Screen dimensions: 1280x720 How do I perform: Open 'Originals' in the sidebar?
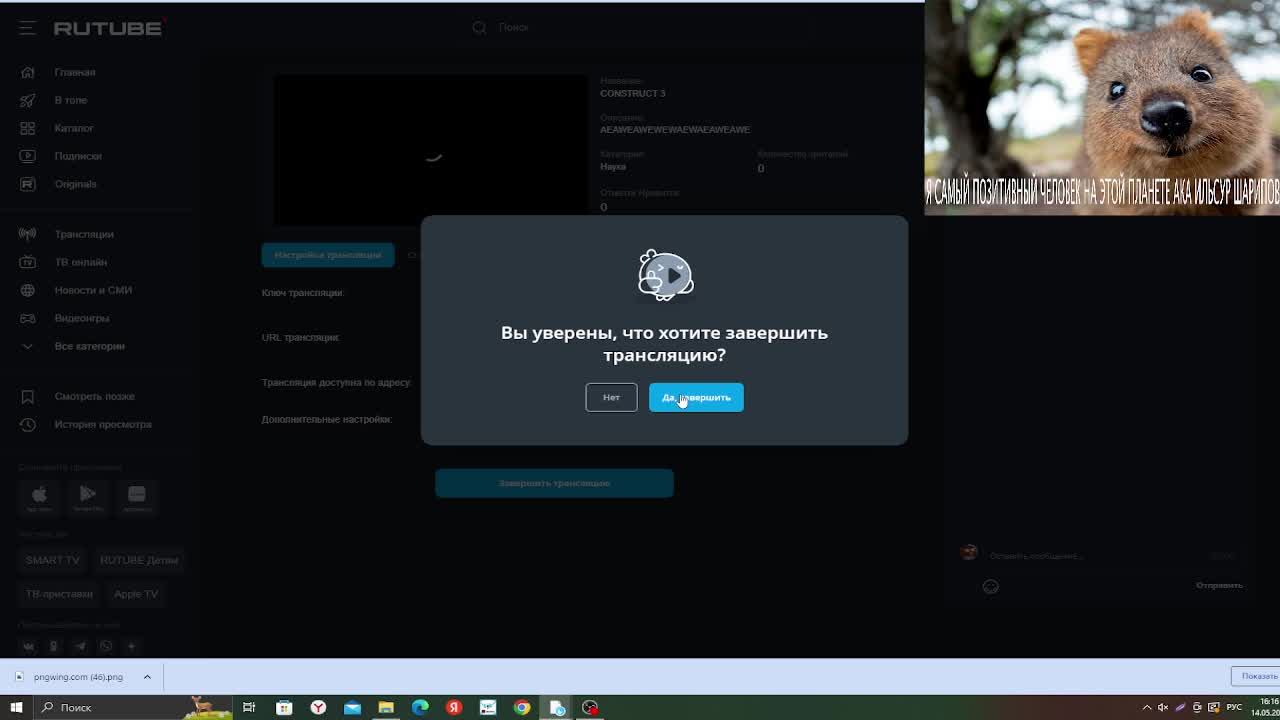(76, 184)
